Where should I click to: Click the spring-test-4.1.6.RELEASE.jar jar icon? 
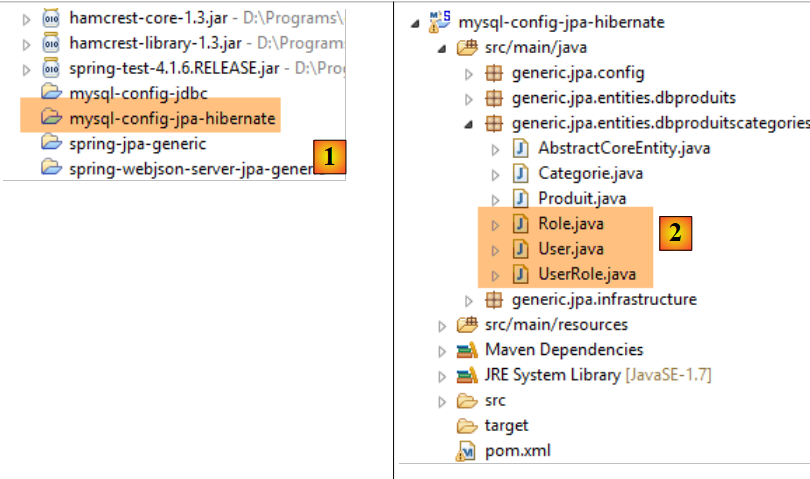[52, 69]
